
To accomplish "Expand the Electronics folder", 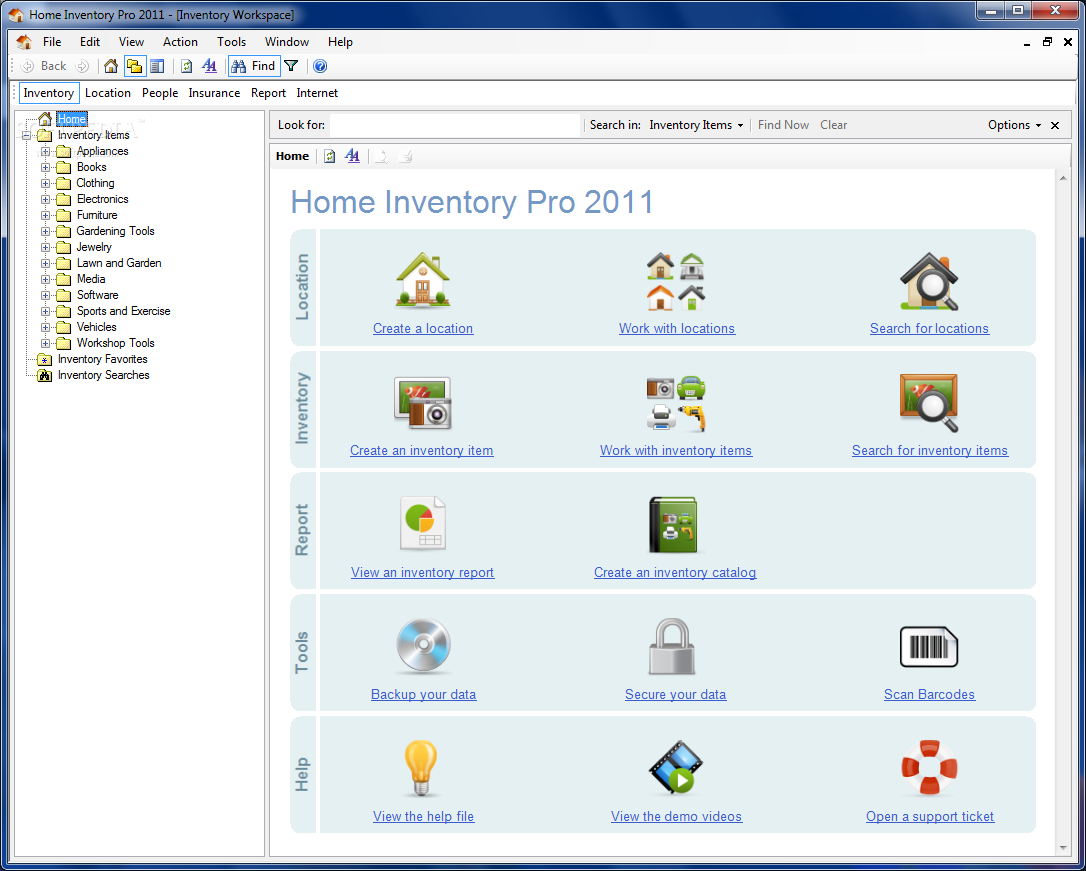I will pos(46,199).
